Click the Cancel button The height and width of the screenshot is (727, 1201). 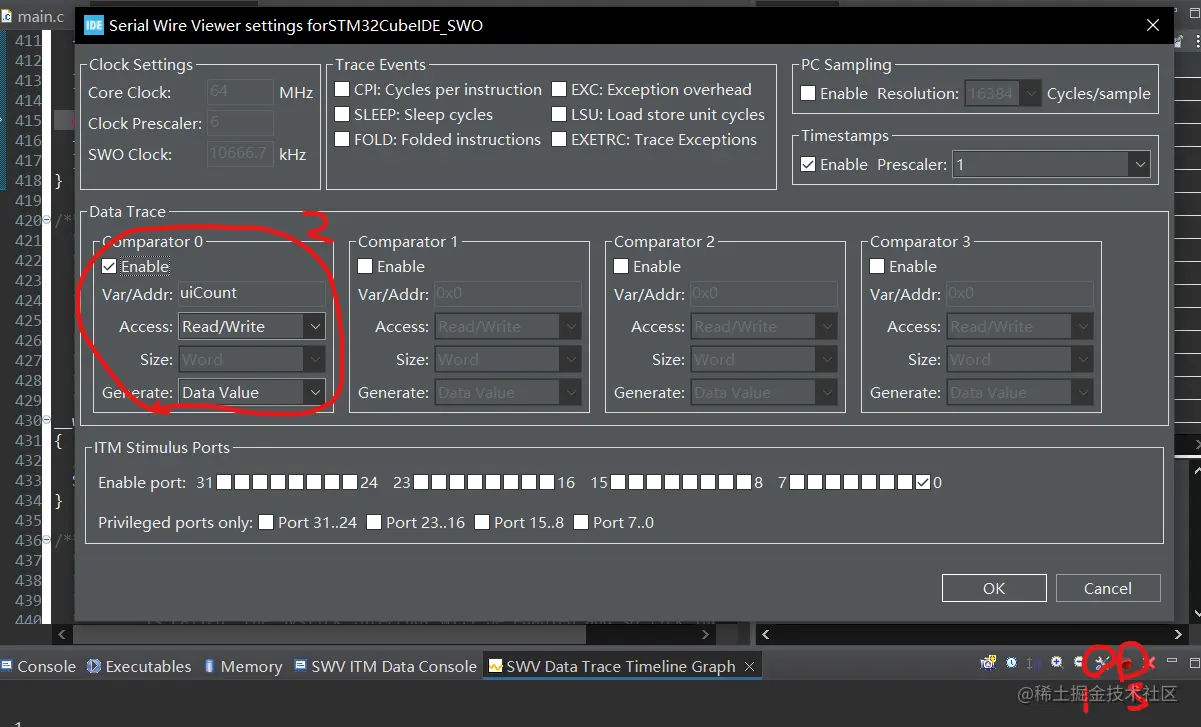tap(1108, 588)
